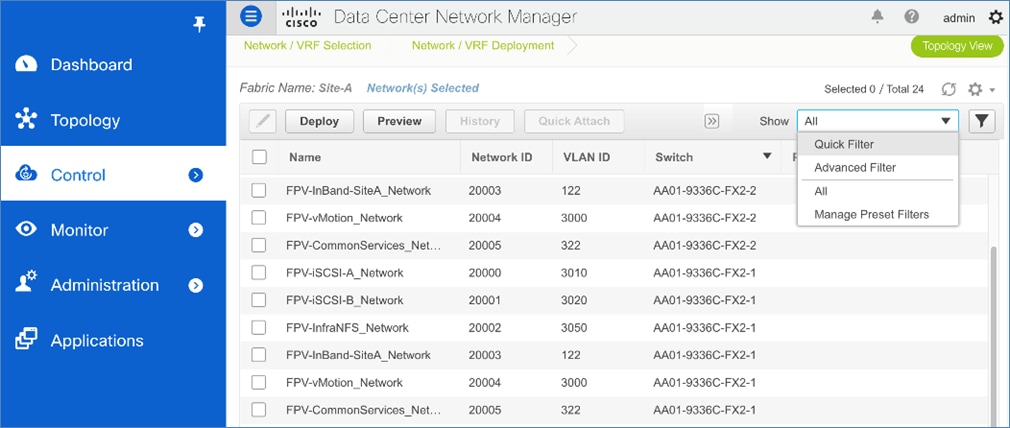Click the Applications windows icon

tap(26, 339)
